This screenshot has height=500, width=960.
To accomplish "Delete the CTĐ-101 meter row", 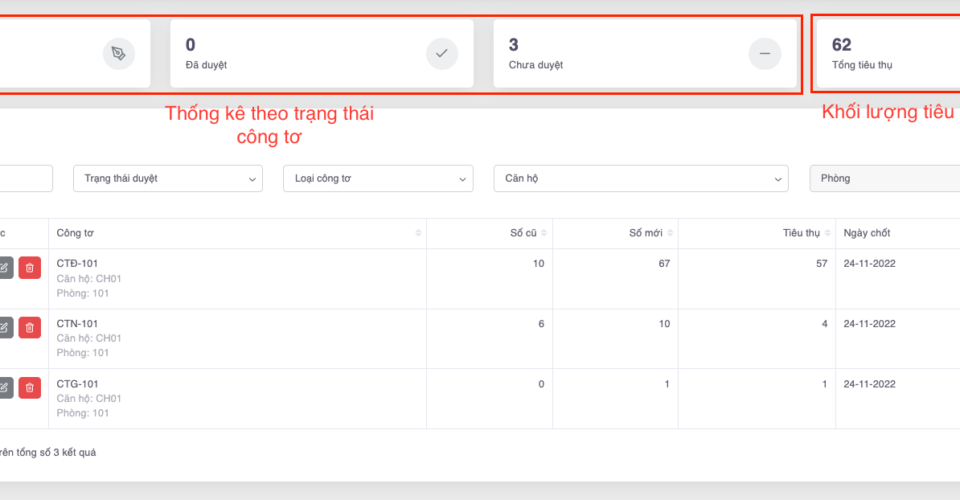I will click(x=30, y=267).
